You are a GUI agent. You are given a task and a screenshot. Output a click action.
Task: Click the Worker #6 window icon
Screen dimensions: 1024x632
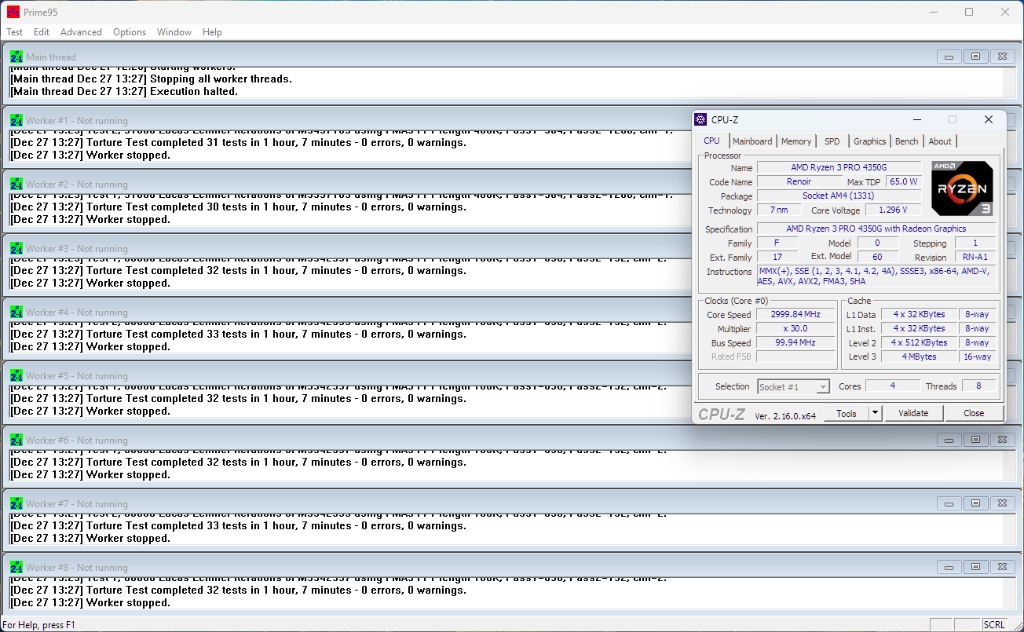(16, 440)
